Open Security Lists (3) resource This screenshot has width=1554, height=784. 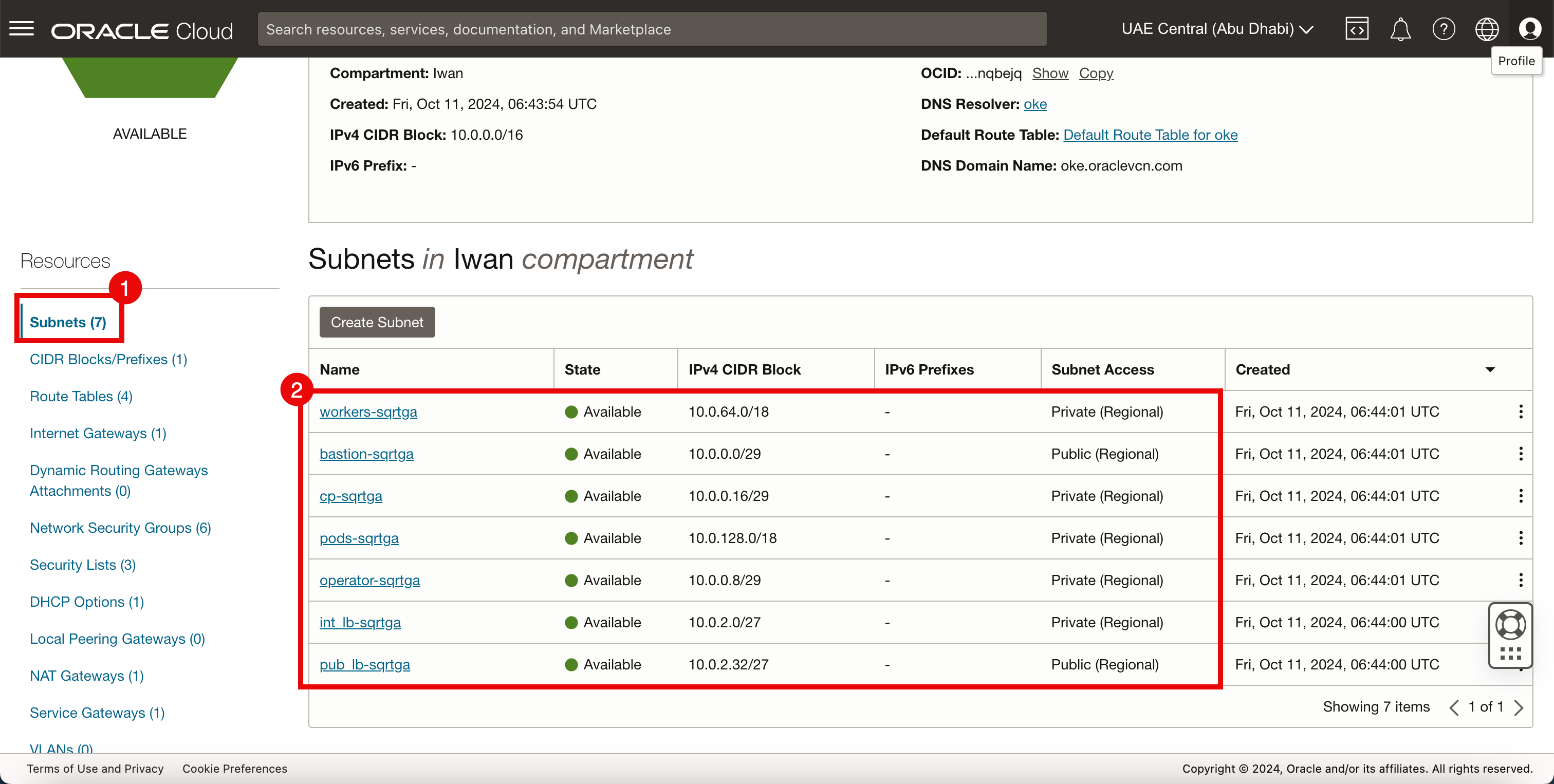[83, 565]
